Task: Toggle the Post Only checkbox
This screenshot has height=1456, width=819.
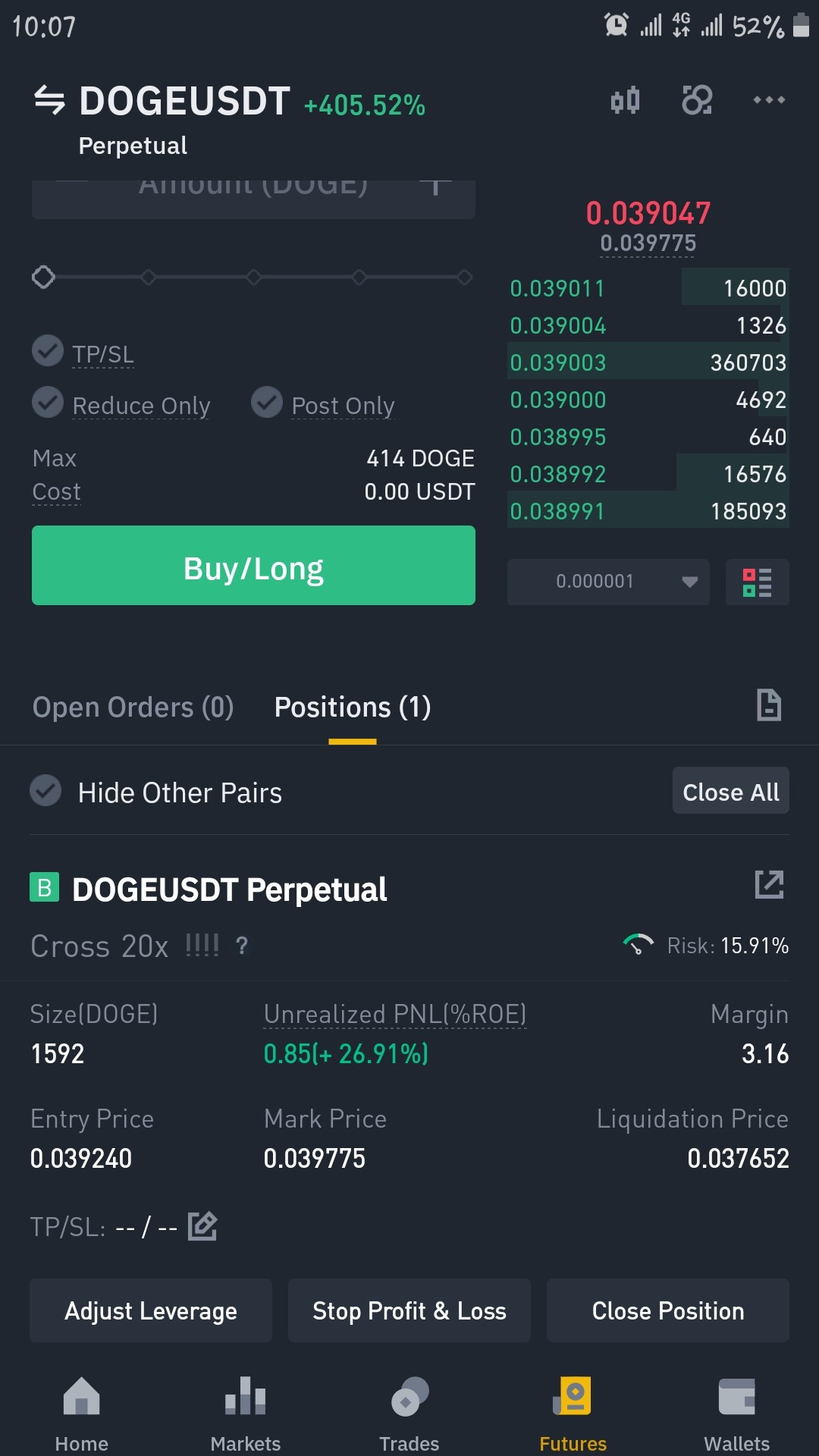Action: tap(267, 403)
